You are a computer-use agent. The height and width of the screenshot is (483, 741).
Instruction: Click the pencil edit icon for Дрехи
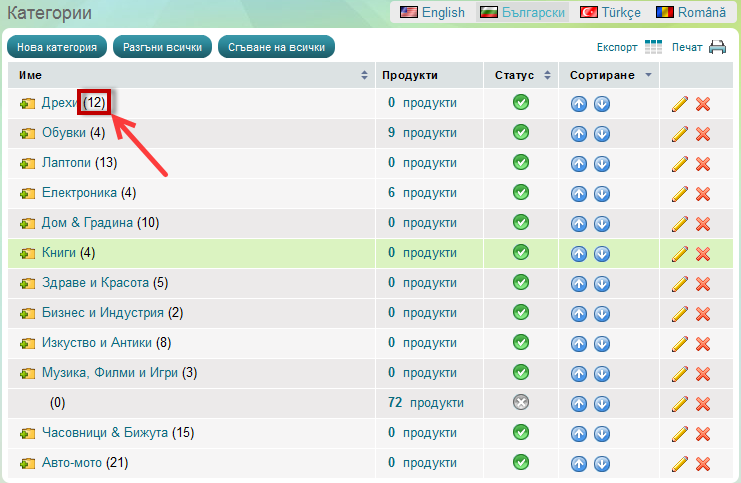coord(680,104)
